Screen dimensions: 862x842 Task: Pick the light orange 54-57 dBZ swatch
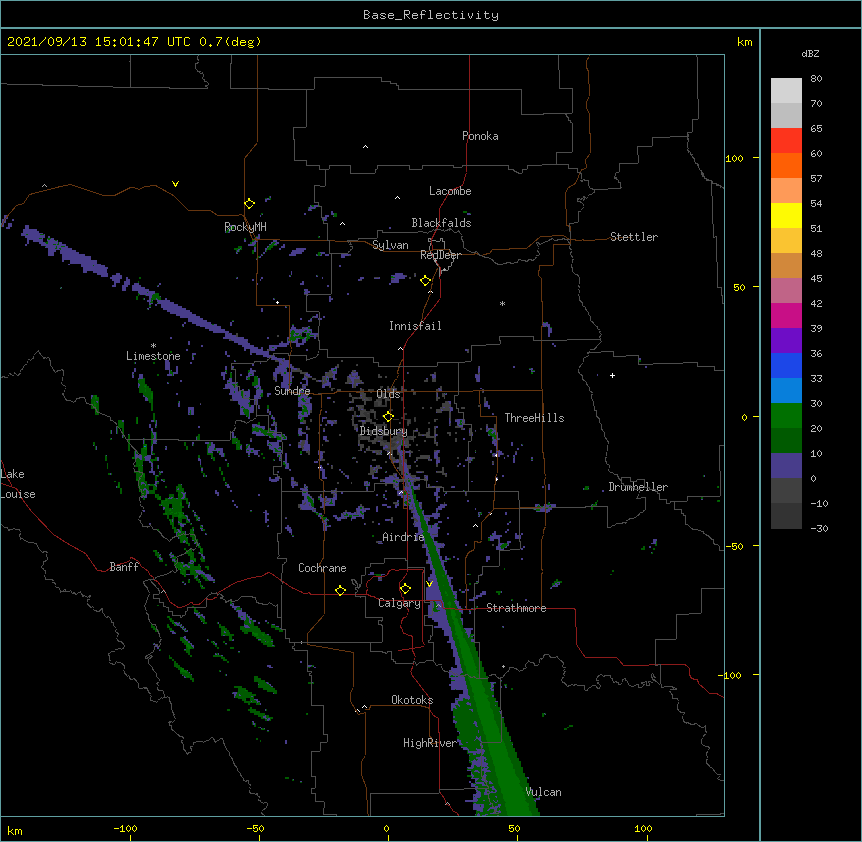point(786,191)
